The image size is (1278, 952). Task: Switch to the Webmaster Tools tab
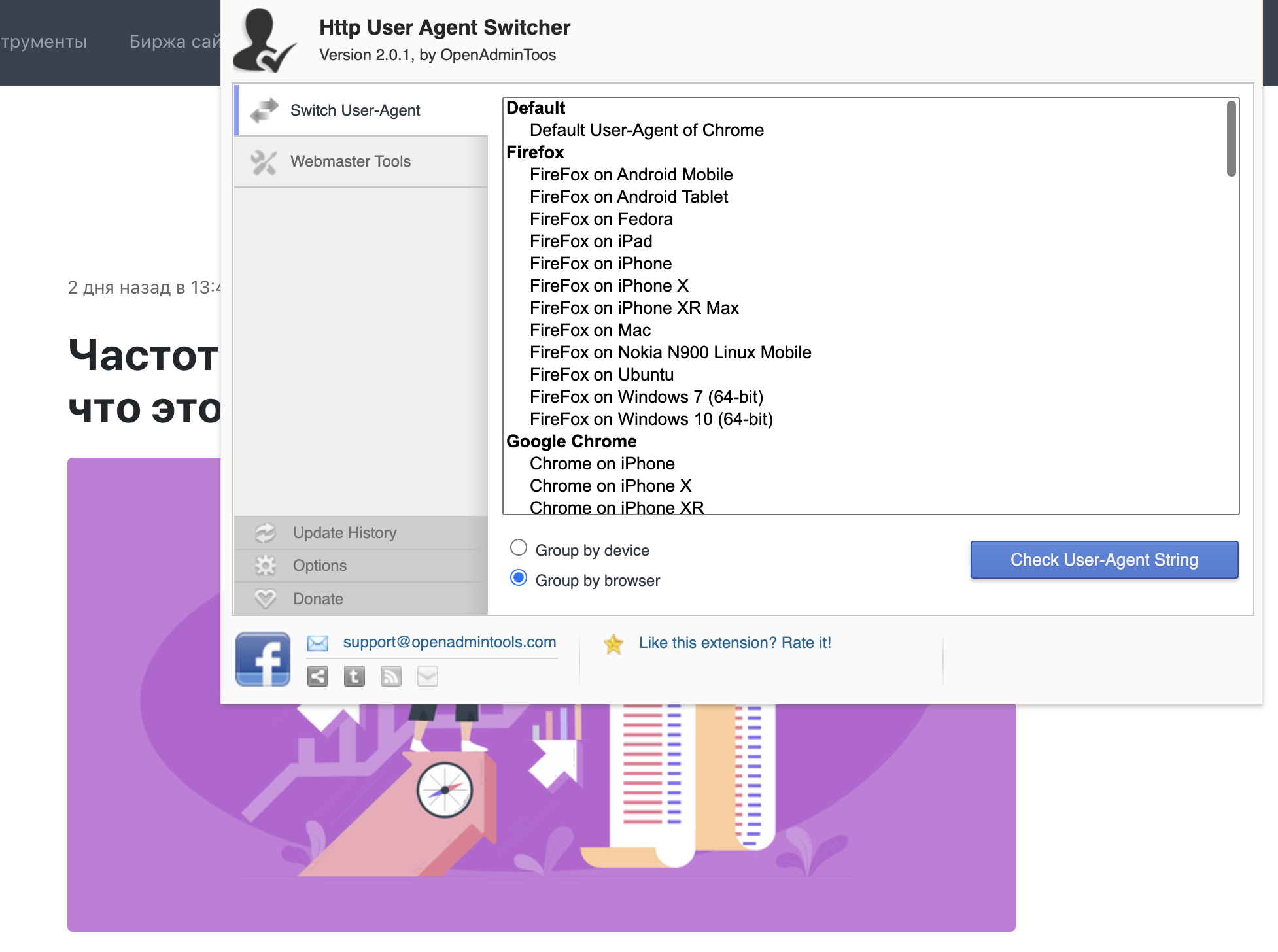pyautogui.click(x=351, y=161)
